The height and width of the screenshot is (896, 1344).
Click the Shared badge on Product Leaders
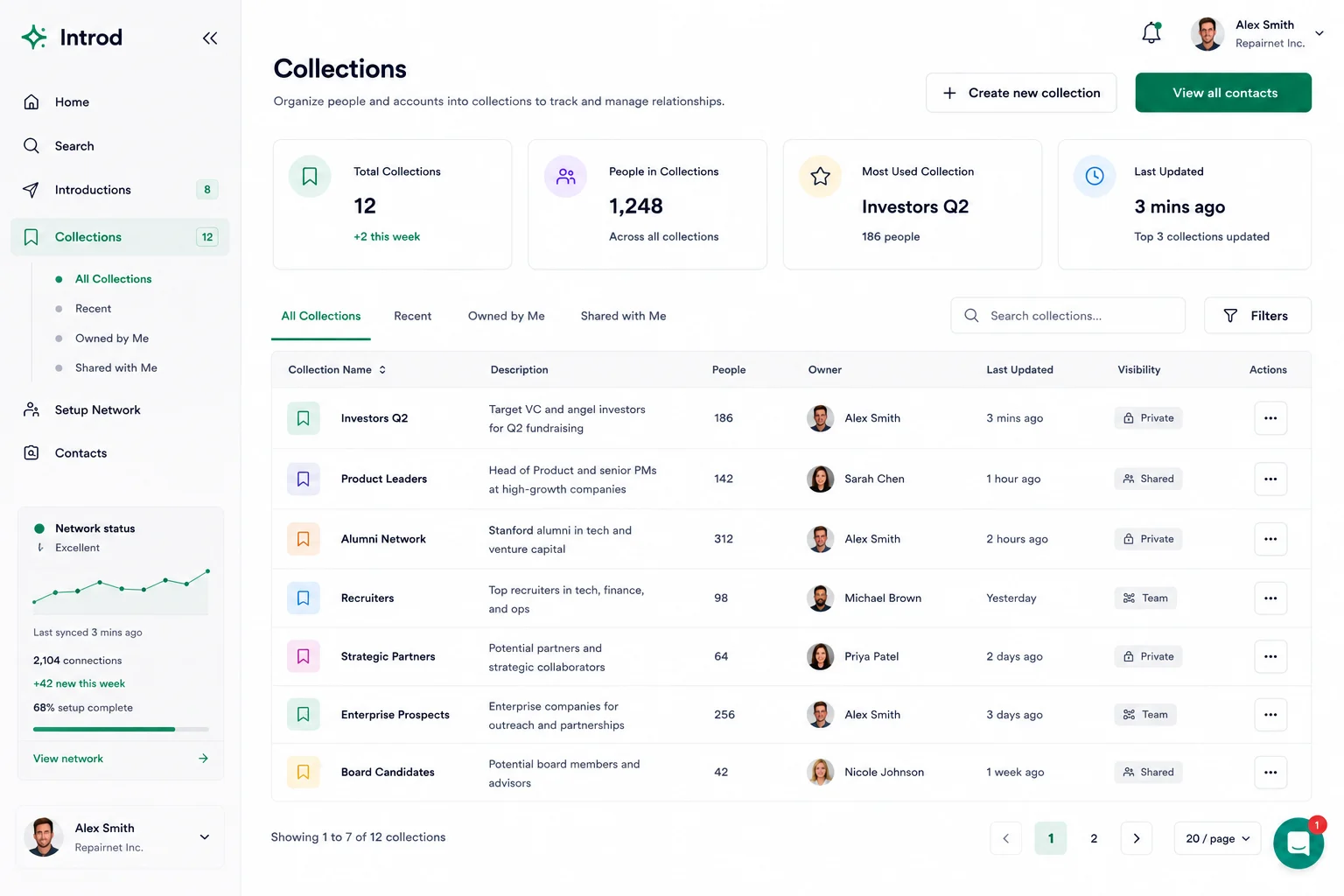[1149, 479]
